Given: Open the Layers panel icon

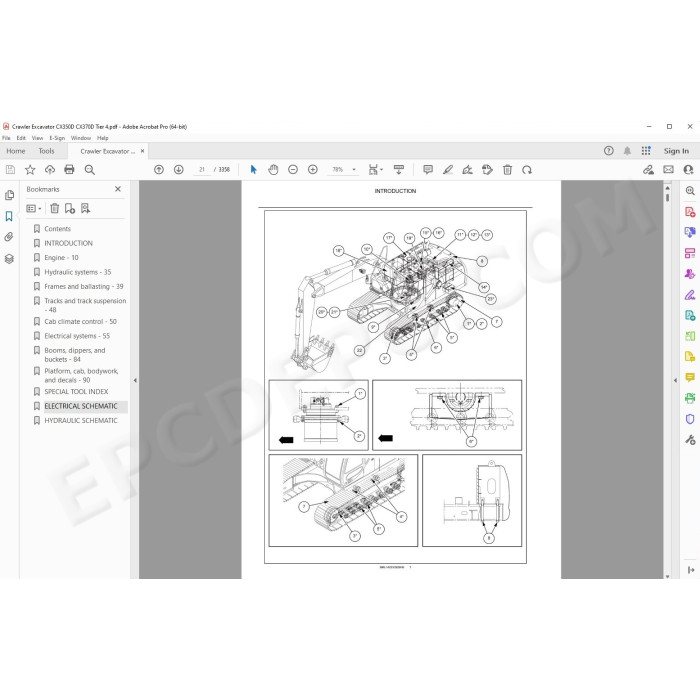Looking at the screenshot, I should tap(9, 258).
